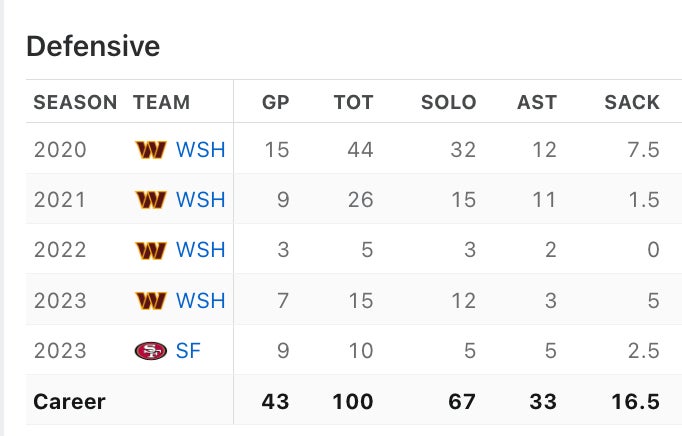This screenshot has height=436, width=682.
Task: Open the WSH team link for 2020
Action: pos(200,150)
